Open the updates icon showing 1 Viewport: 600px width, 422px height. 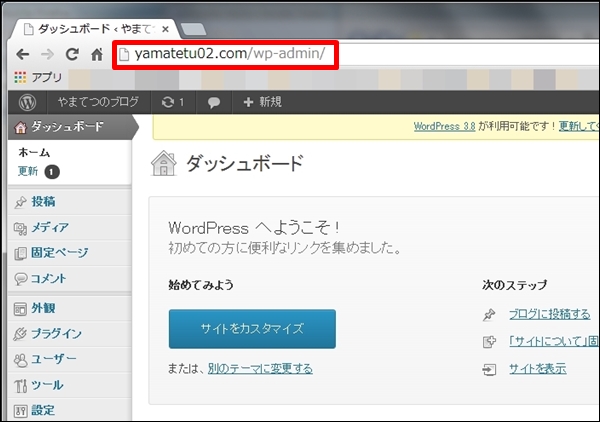(173, 102)
